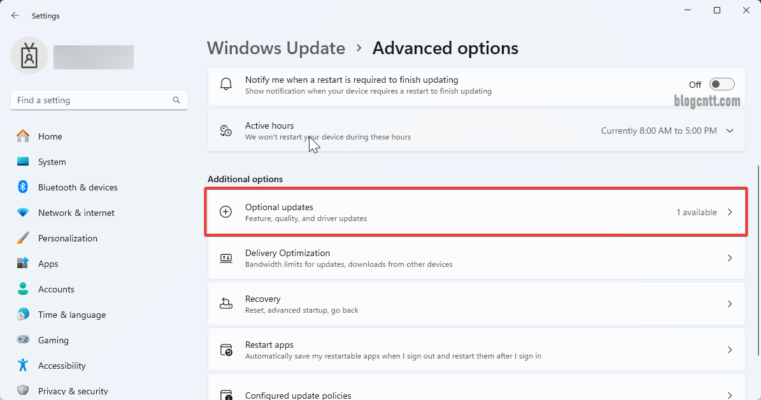Go back to Windows Update breadcrumb
761x400 pixels.
tap(276, 47)
